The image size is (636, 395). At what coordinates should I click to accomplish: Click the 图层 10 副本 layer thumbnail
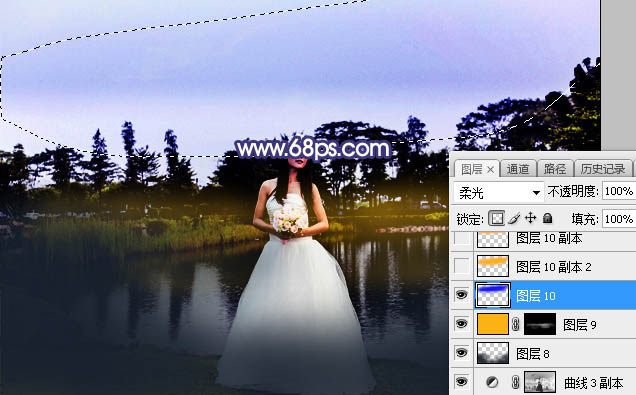[493, 239]
